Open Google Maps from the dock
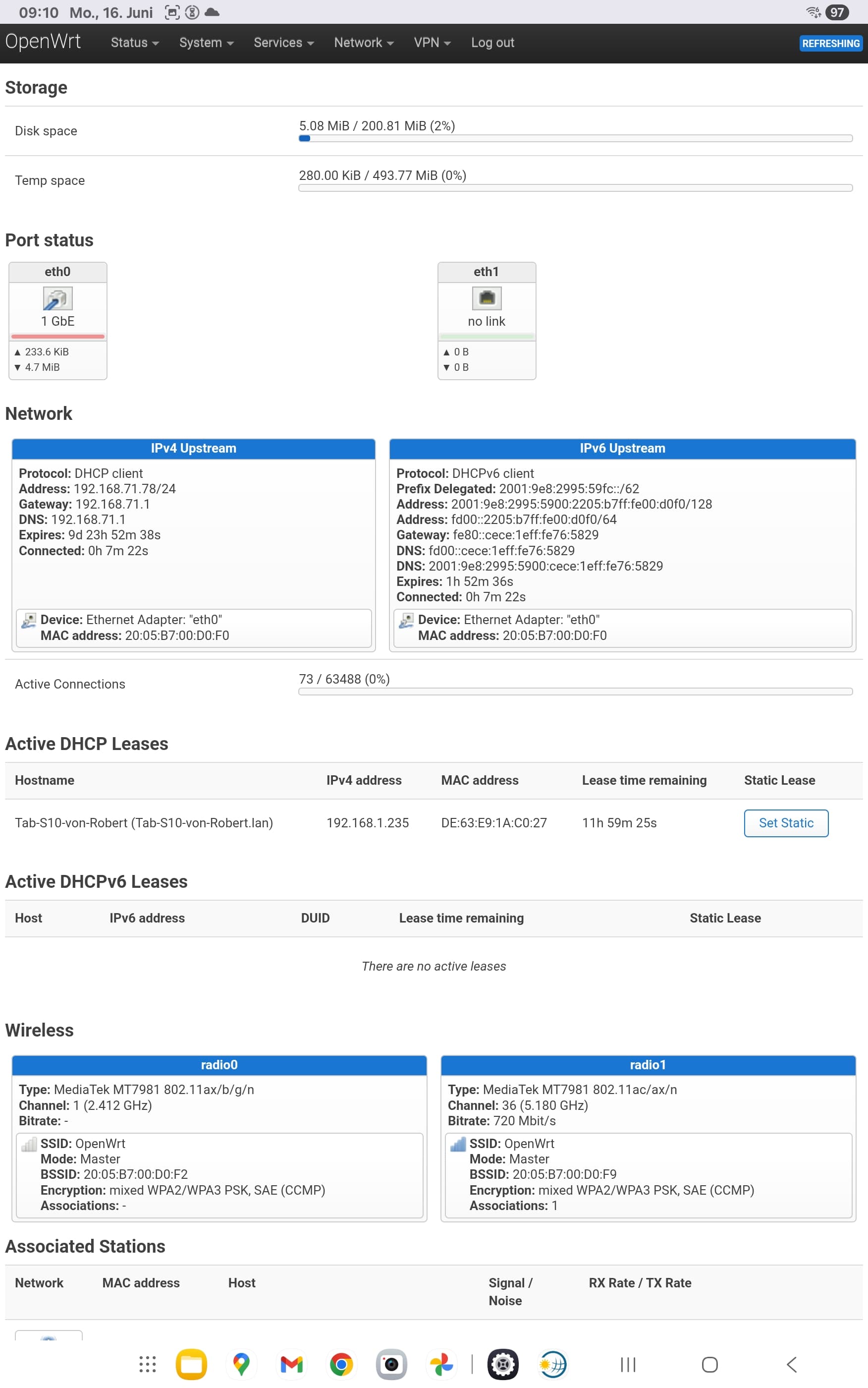The width and height of the screenshot is (868, 1388). click(241, 1364)
